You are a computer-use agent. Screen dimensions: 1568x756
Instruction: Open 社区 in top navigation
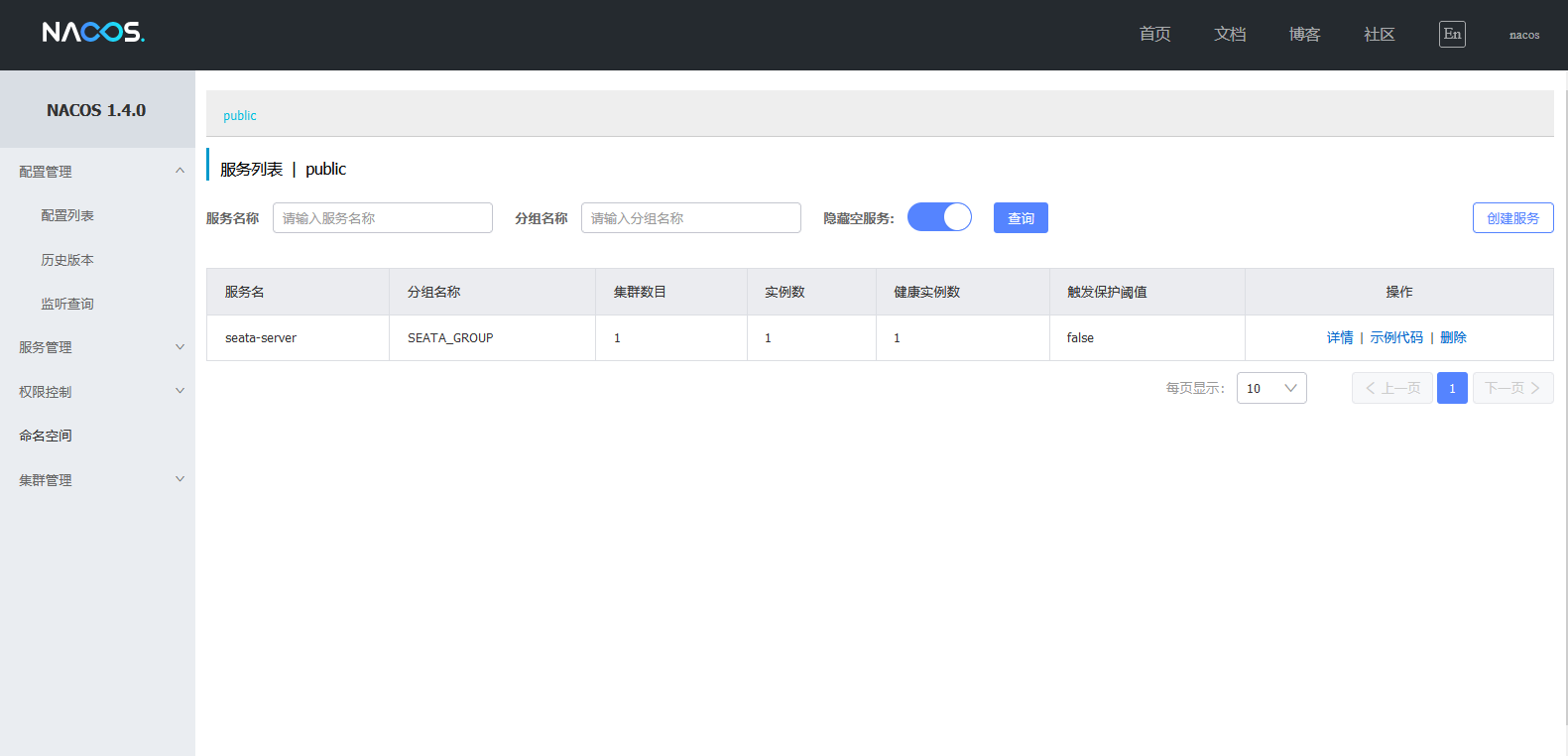[x=1379, y=34]
